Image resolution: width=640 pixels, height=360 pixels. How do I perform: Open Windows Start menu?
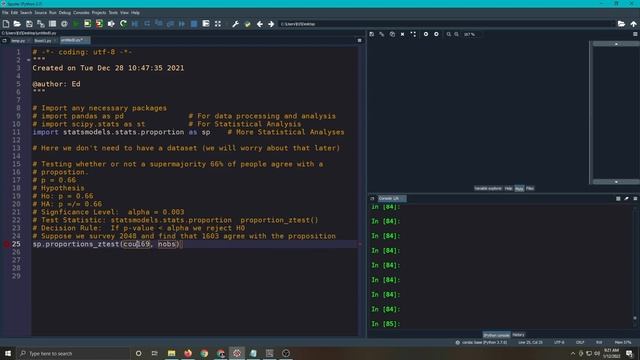point(8,353)
